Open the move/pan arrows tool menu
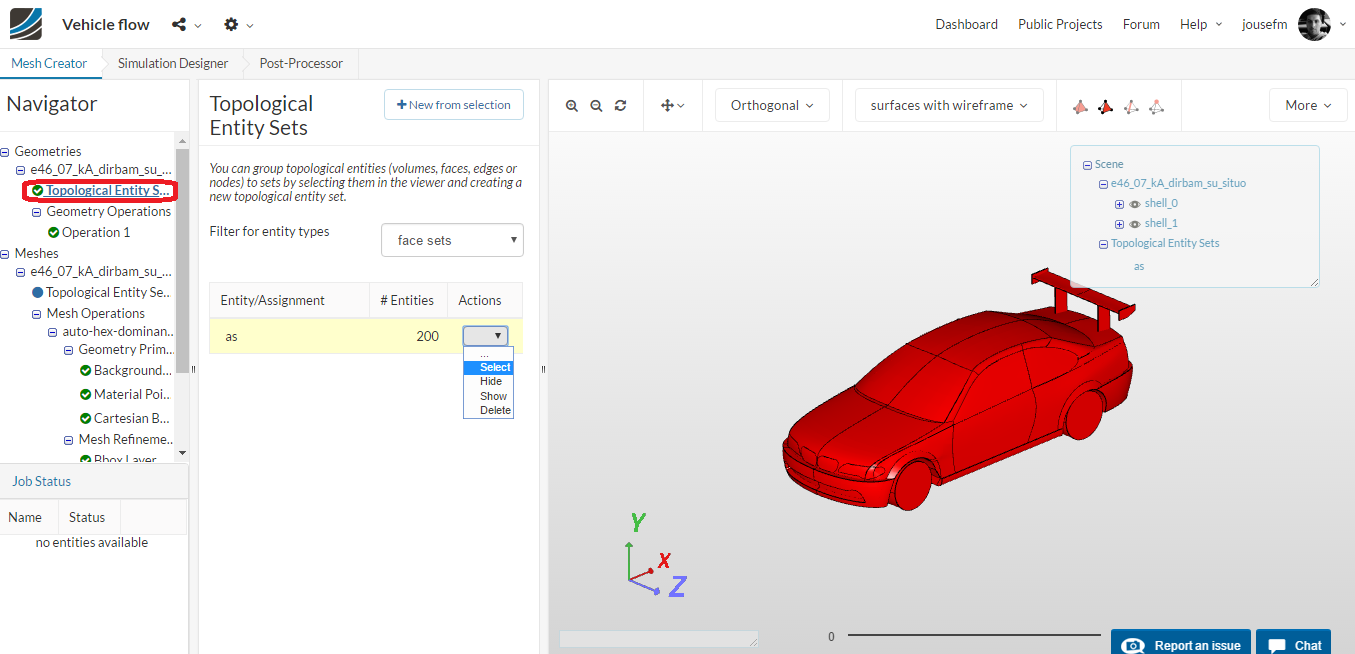This screenshot has height=654, width=1355. (672, 106)
